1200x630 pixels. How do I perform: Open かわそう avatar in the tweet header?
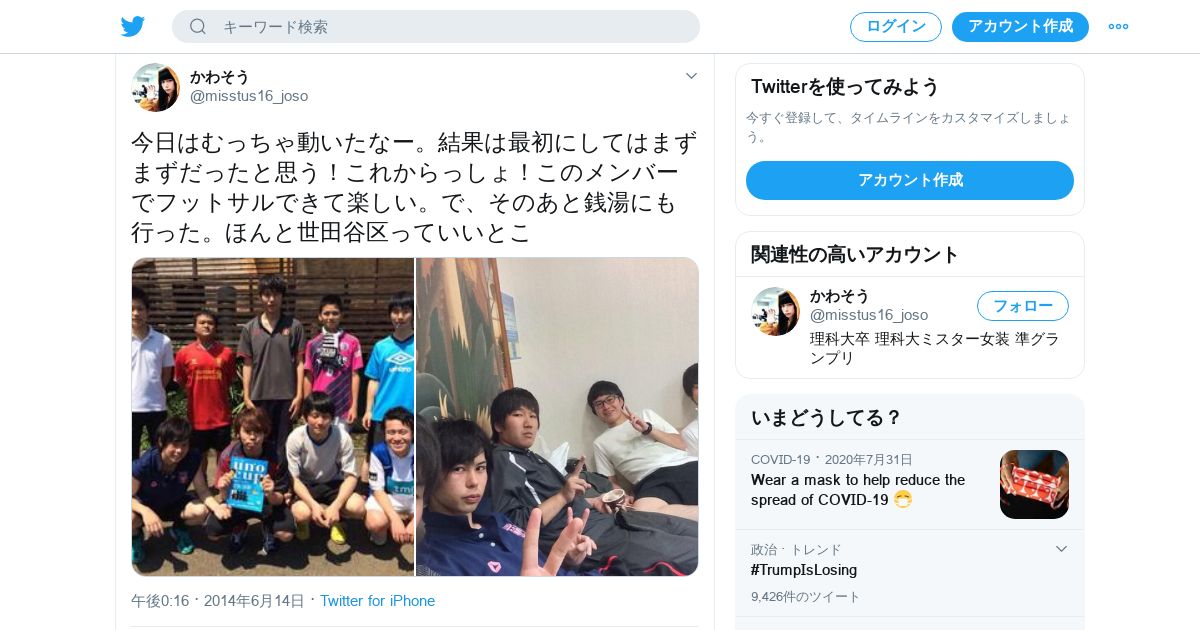[156, 87]
